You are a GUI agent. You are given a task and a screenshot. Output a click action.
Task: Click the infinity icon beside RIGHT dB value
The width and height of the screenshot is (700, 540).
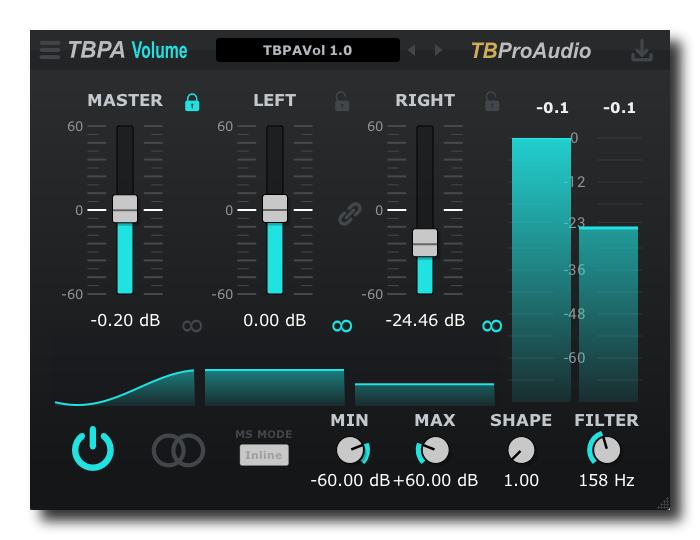coord(492,325)
